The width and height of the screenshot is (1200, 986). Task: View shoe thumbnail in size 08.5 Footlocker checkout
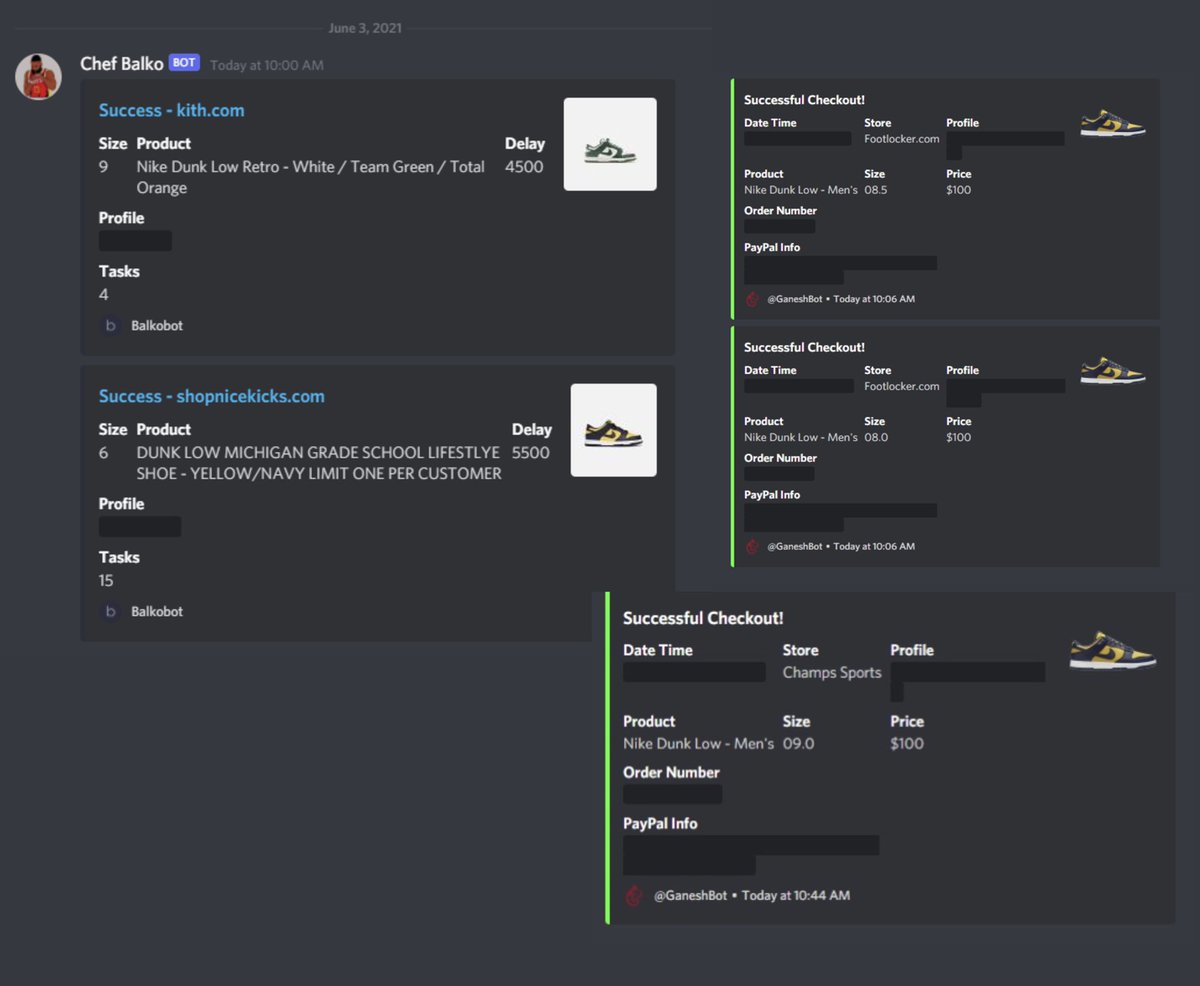click(x=1113, y=124)
